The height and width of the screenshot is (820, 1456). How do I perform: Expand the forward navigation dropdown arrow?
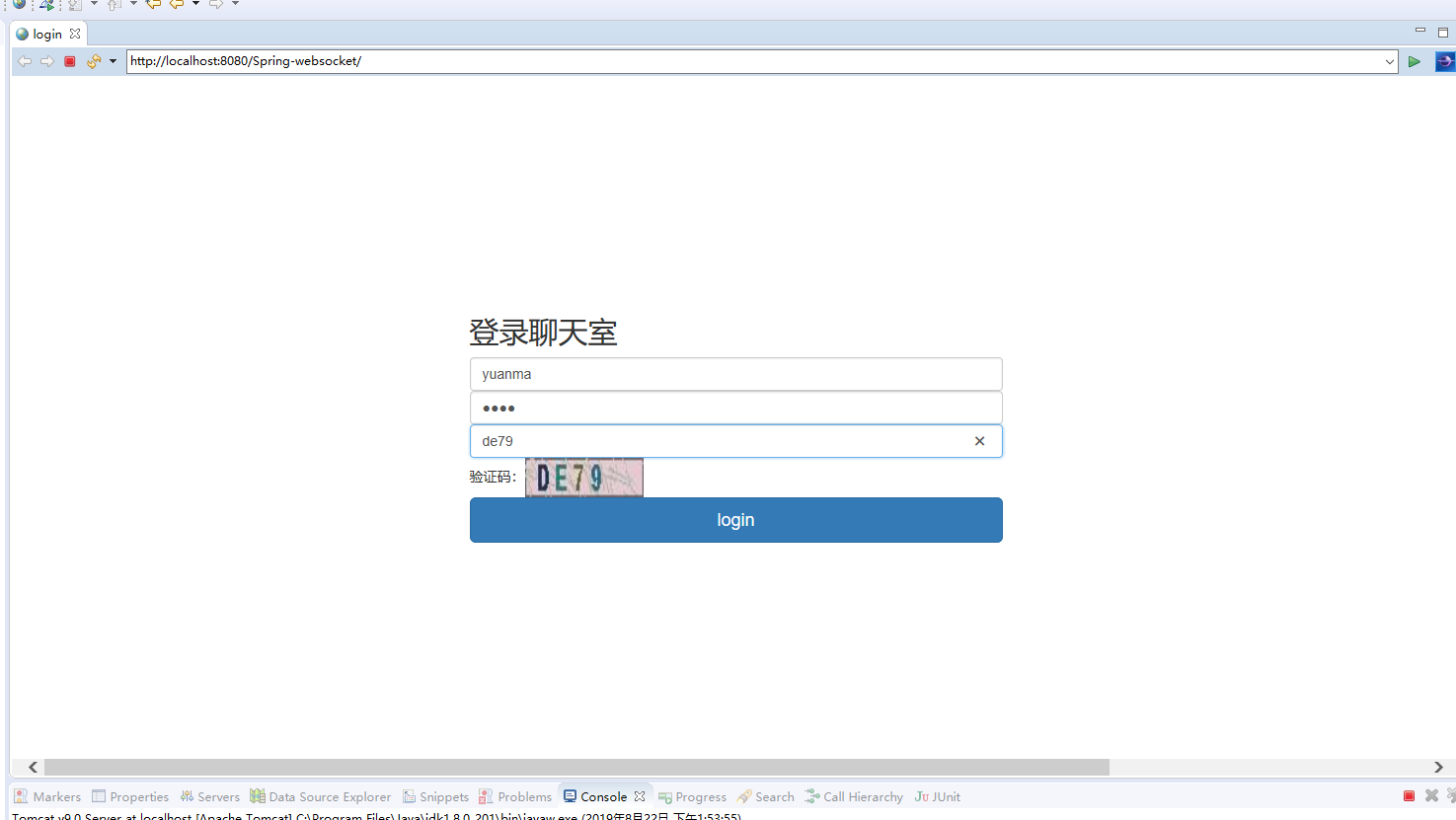pos(235,5)
